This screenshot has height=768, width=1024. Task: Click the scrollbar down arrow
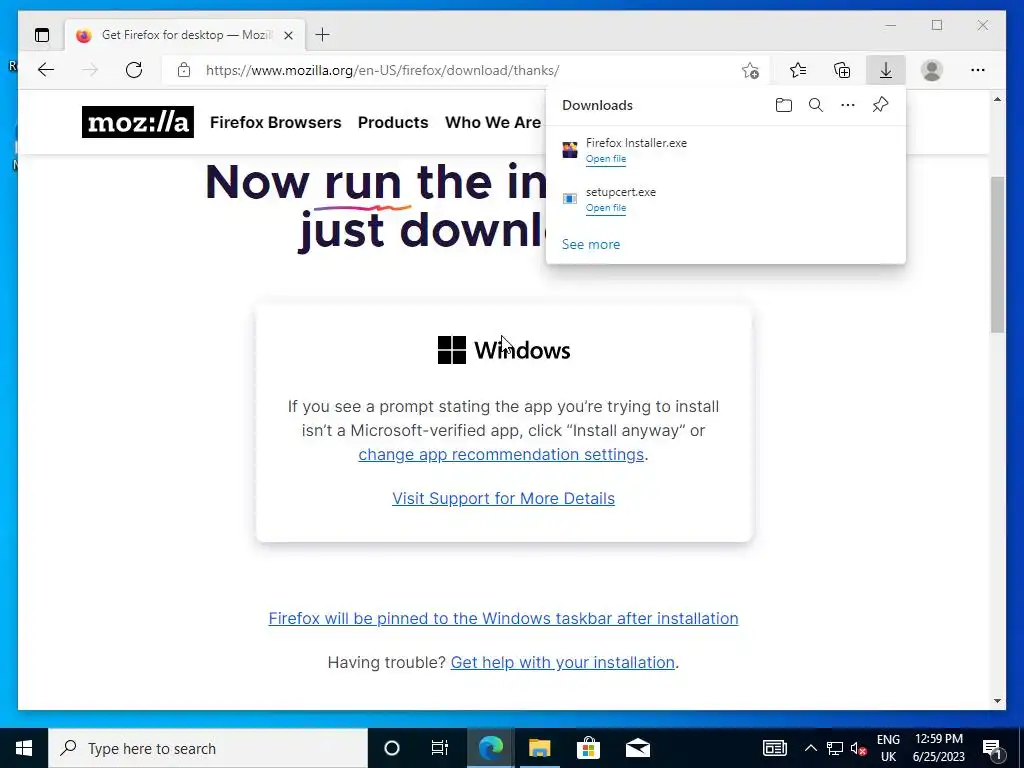(997, 701)
